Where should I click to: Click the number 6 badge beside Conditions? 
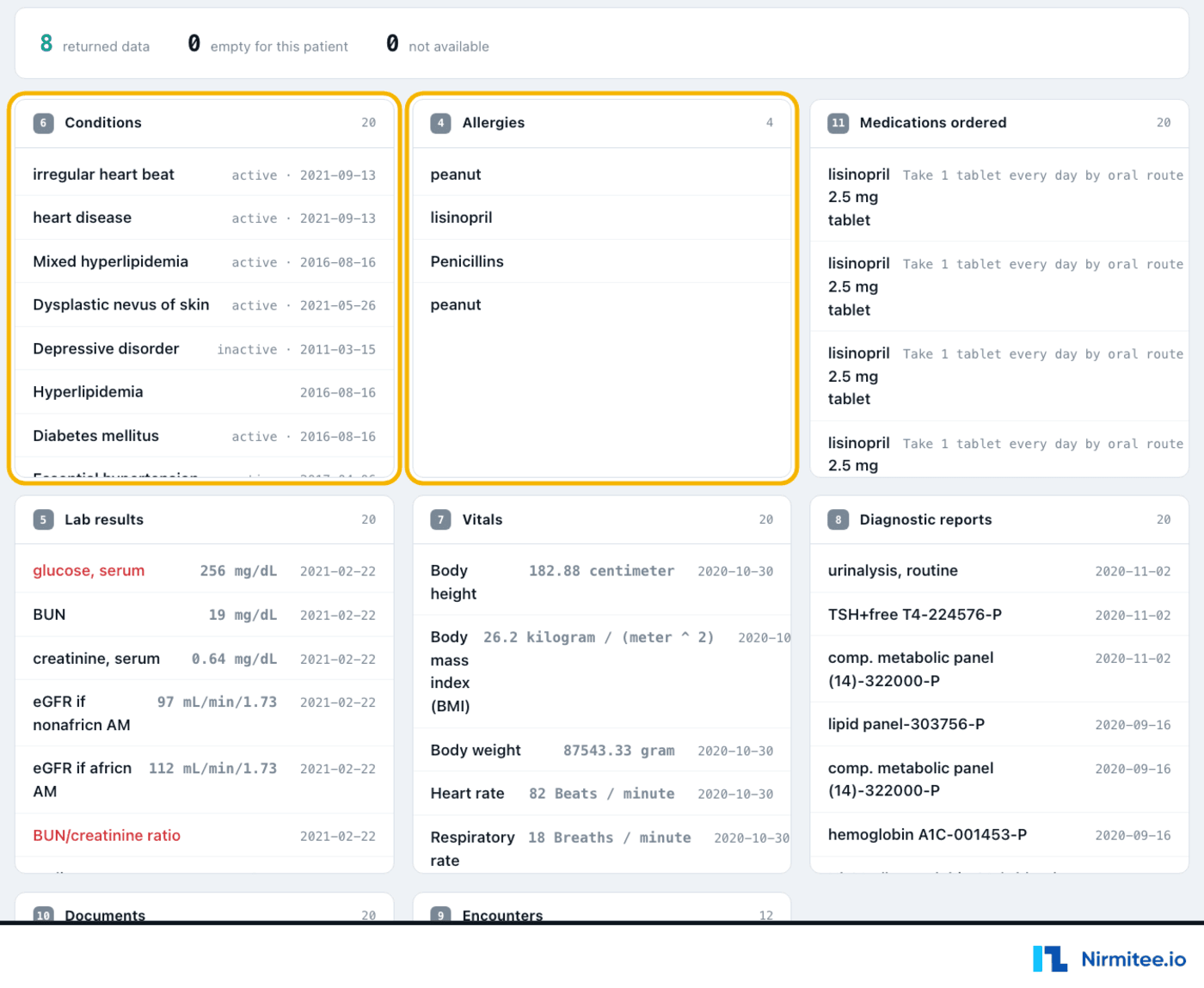tap(43, 123)
